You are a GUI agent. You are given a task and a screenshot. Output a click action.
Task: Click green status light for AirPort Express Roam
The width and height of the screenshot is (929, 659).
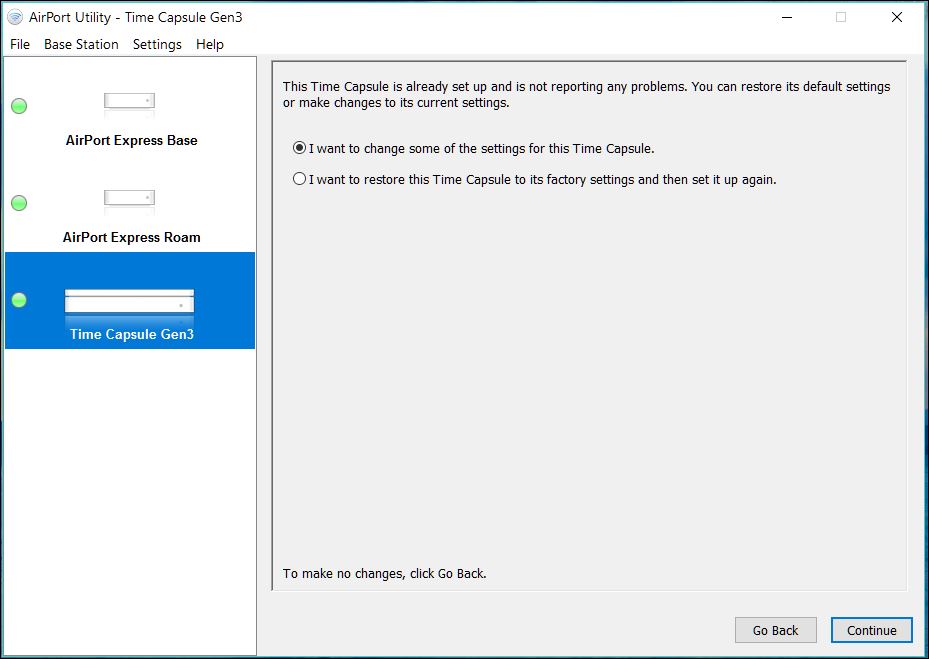19,203
